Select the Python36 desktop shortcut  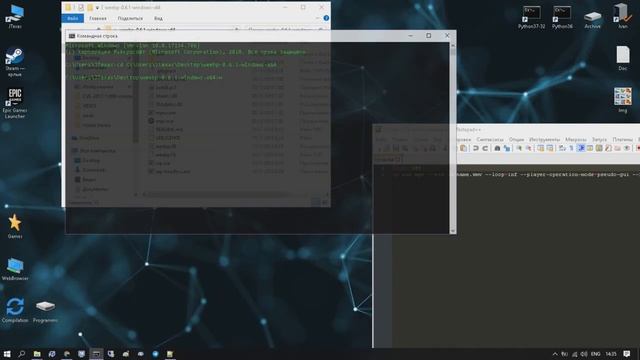coord(562,17)
